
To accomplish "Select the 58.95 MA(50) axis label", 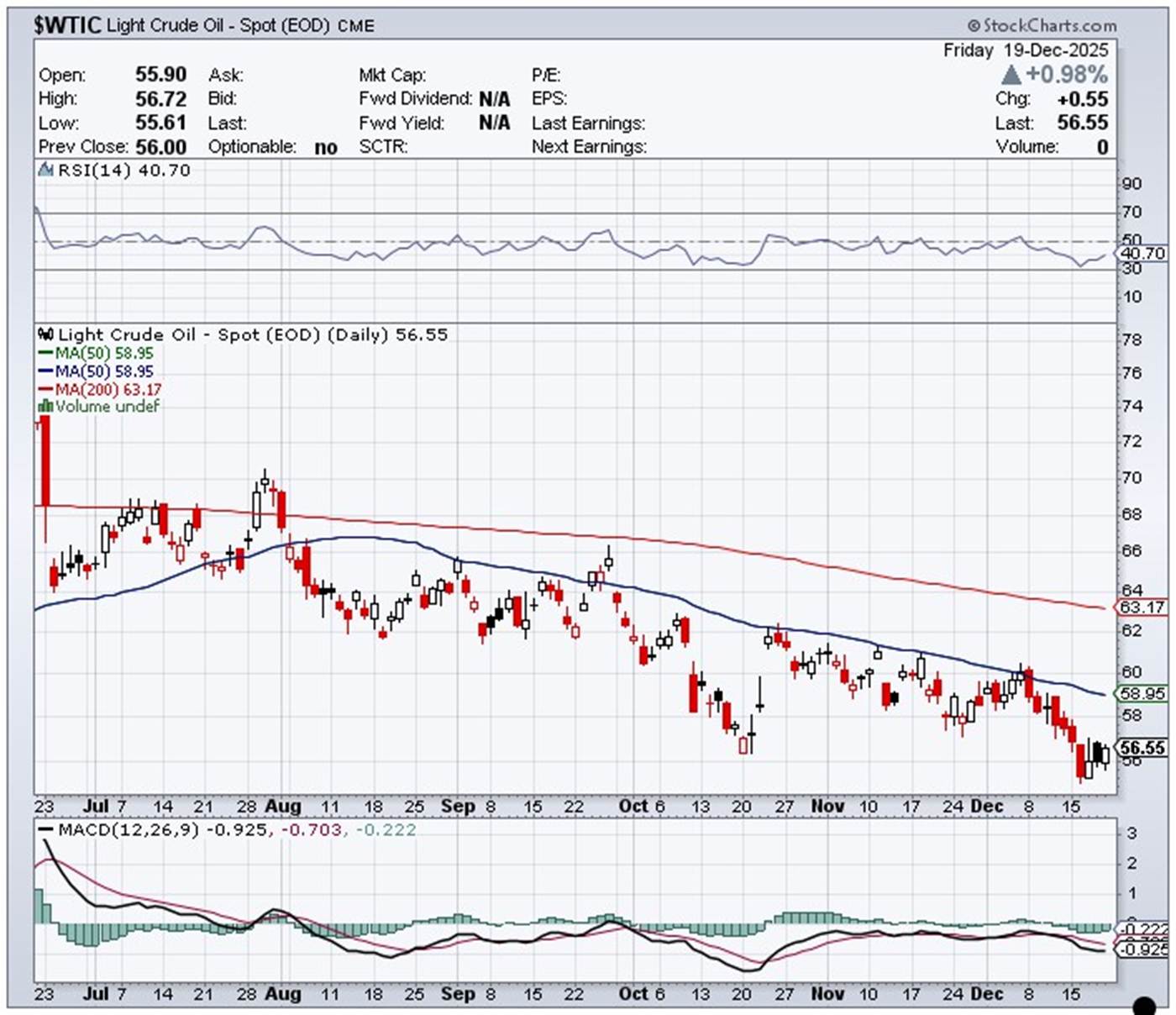I will pyautogui.click(x=1142, y=693).
